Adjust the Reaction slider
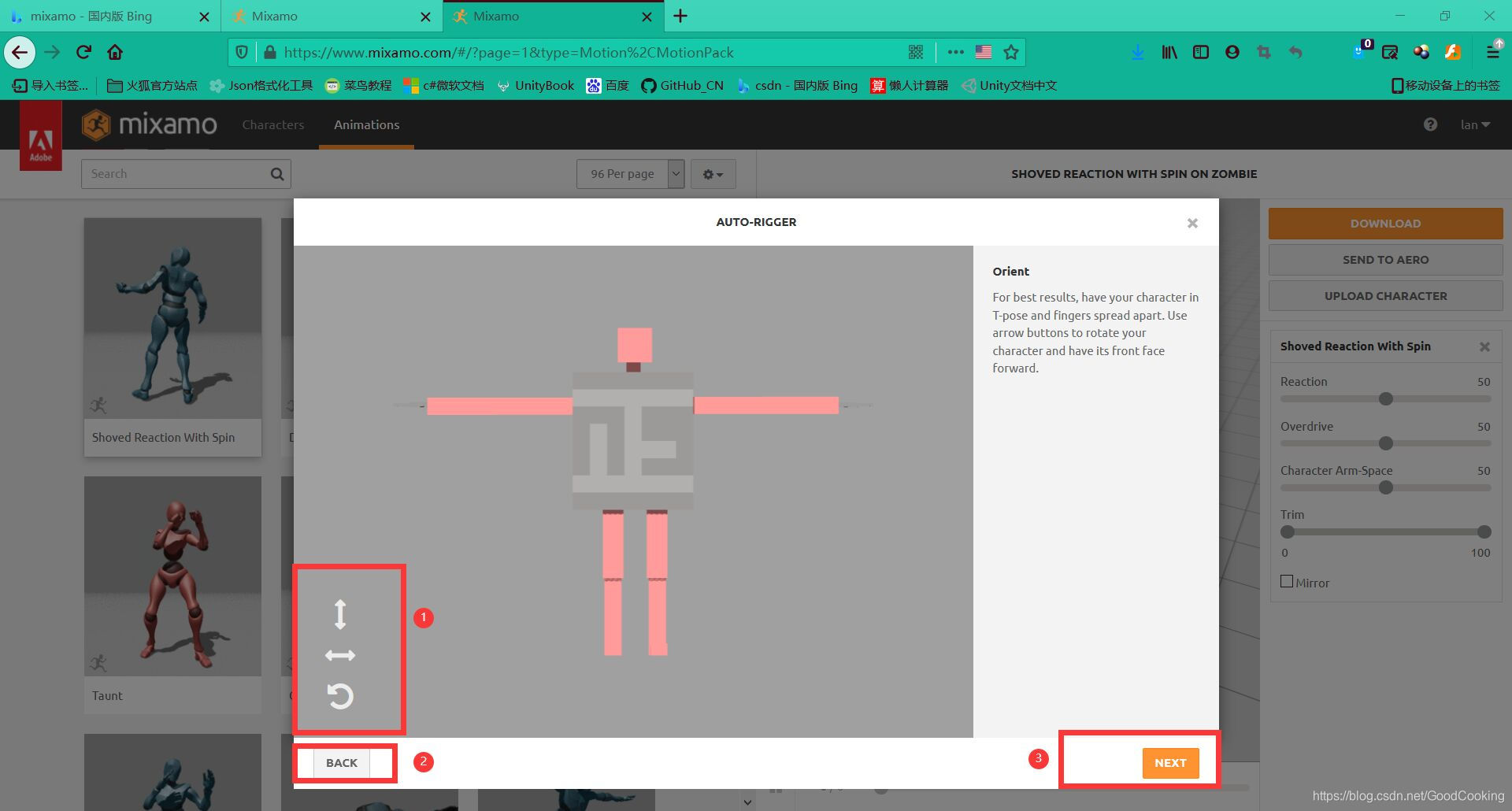This screenshot has height=811, width=1512. [x=1386, y=398]
